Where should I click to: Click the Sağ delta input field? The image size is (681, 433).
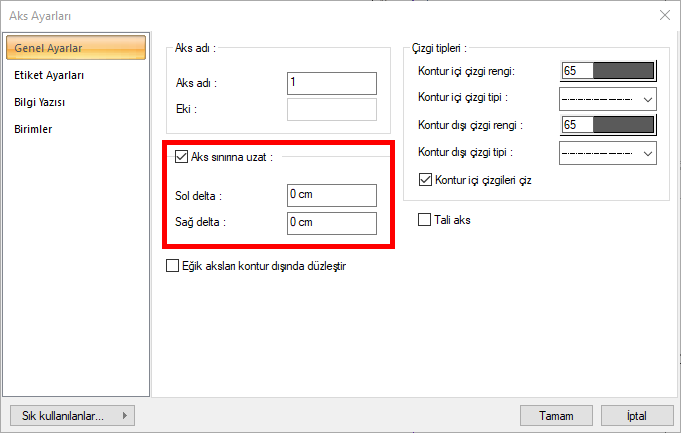click(331, 222)
